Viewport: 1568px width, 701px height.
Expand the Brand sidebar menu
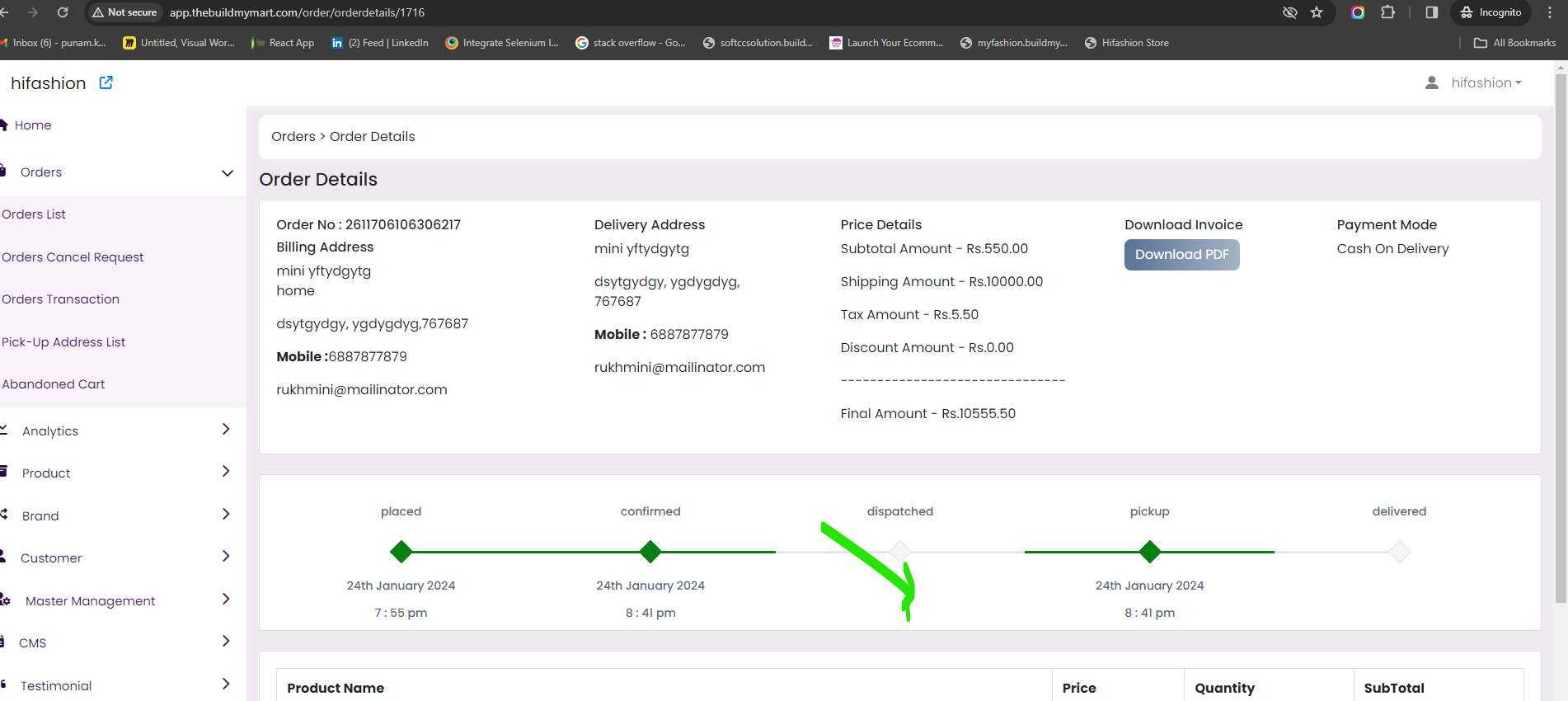226,515
